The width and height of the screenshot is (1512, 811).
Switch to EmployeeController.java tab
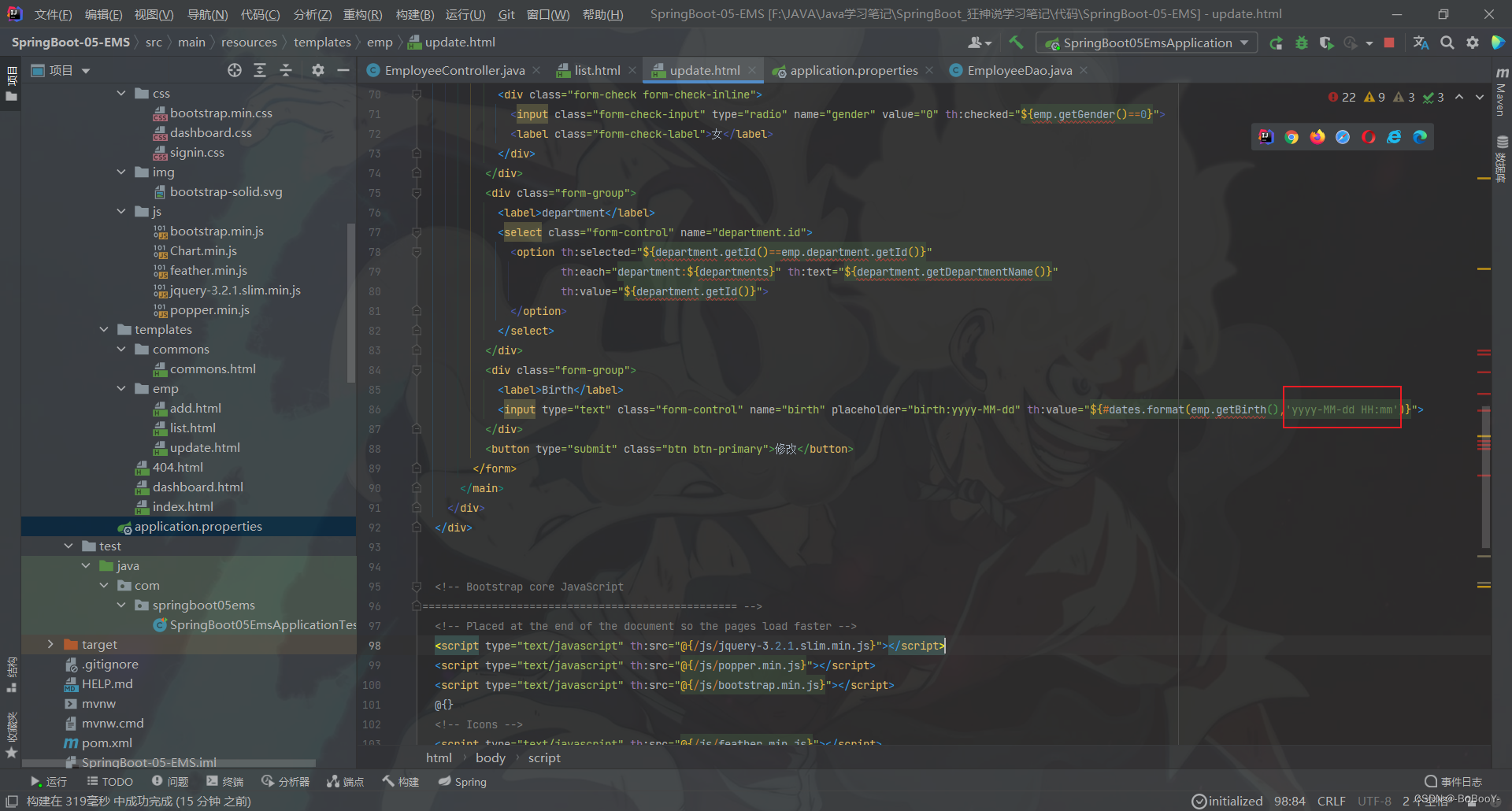[454, 71]
